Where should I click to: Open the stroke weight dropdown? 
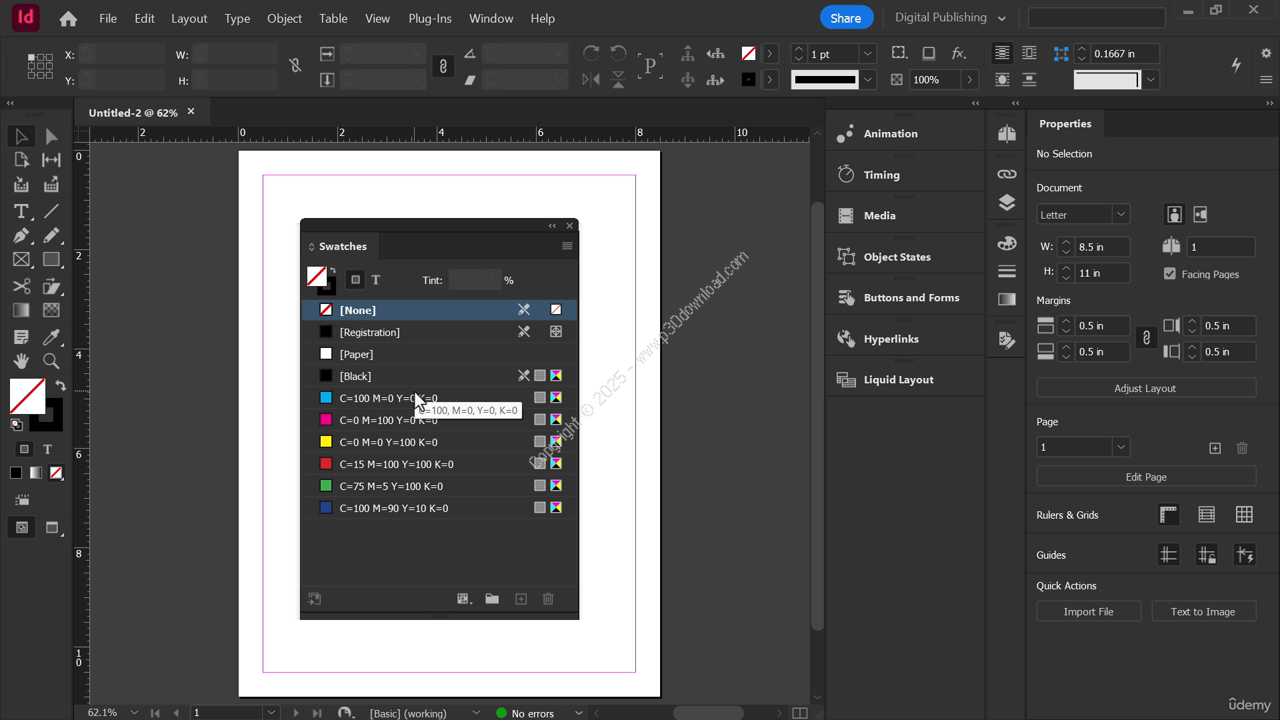click(x=867, y=54)
